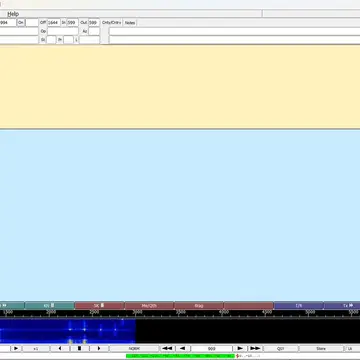Focus the Op name input field
360x360 pixels.
63,31
